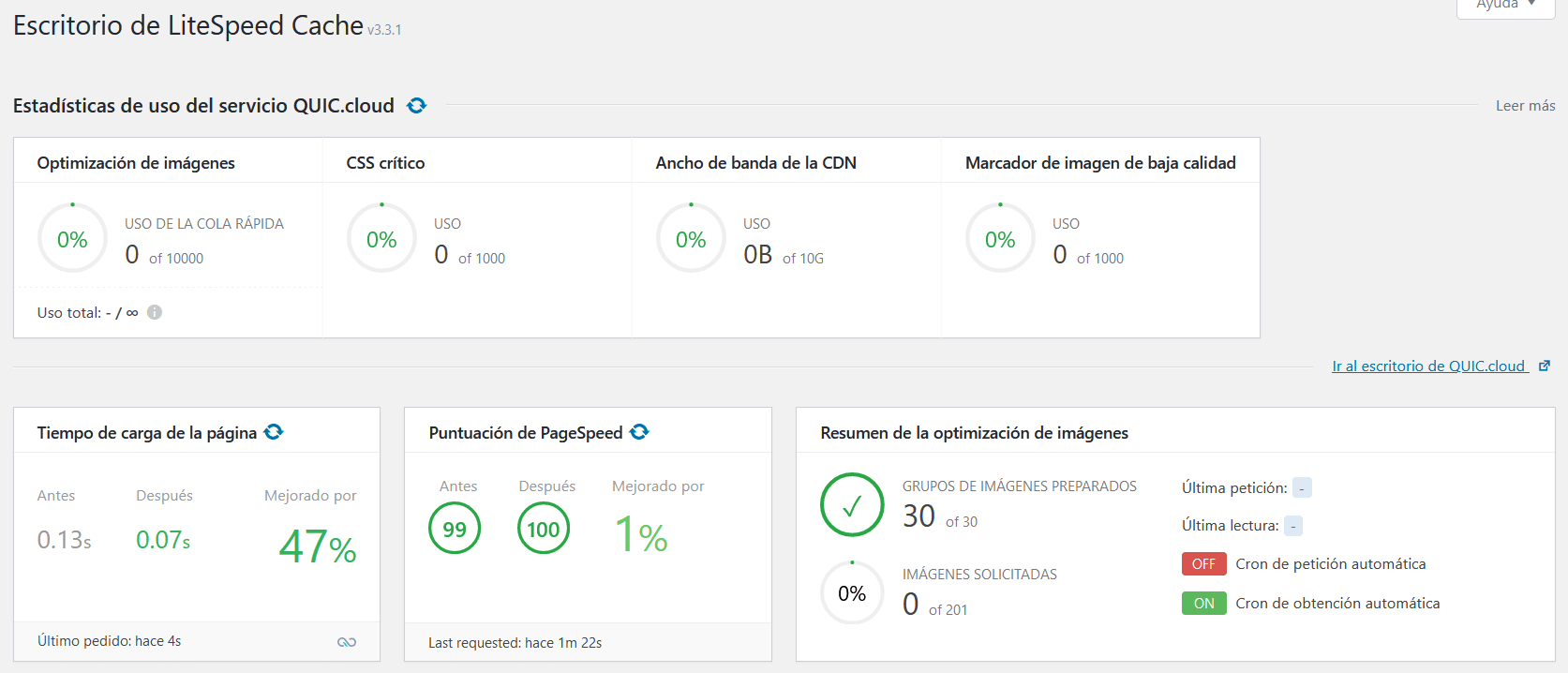The width and height of the screenshot is (1568, 673).
Task: Click the Puntuación de PageSpeed title
Action: tap(526, 433)
